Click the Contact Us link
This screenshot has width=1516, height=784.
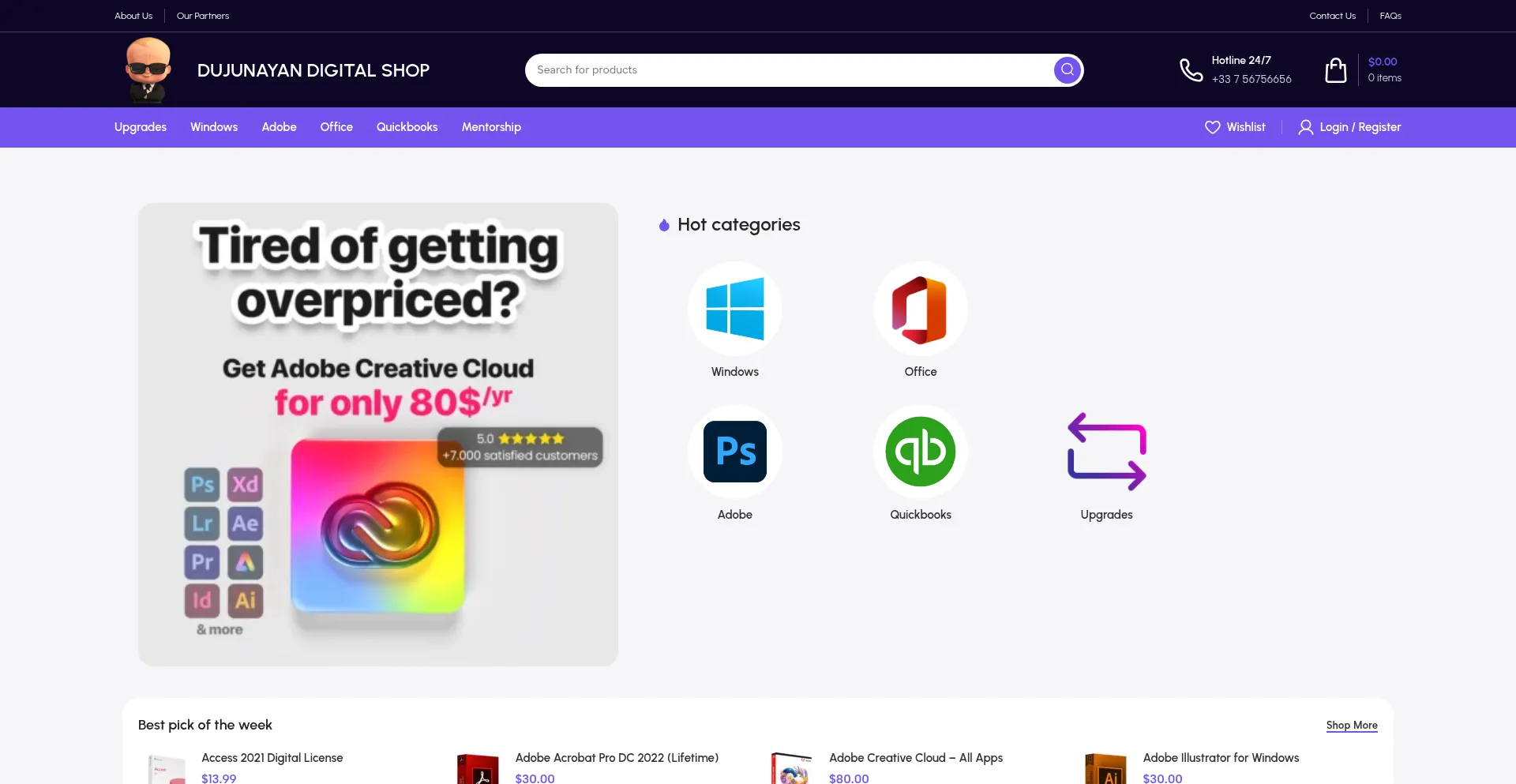(x=1332, y=16)
